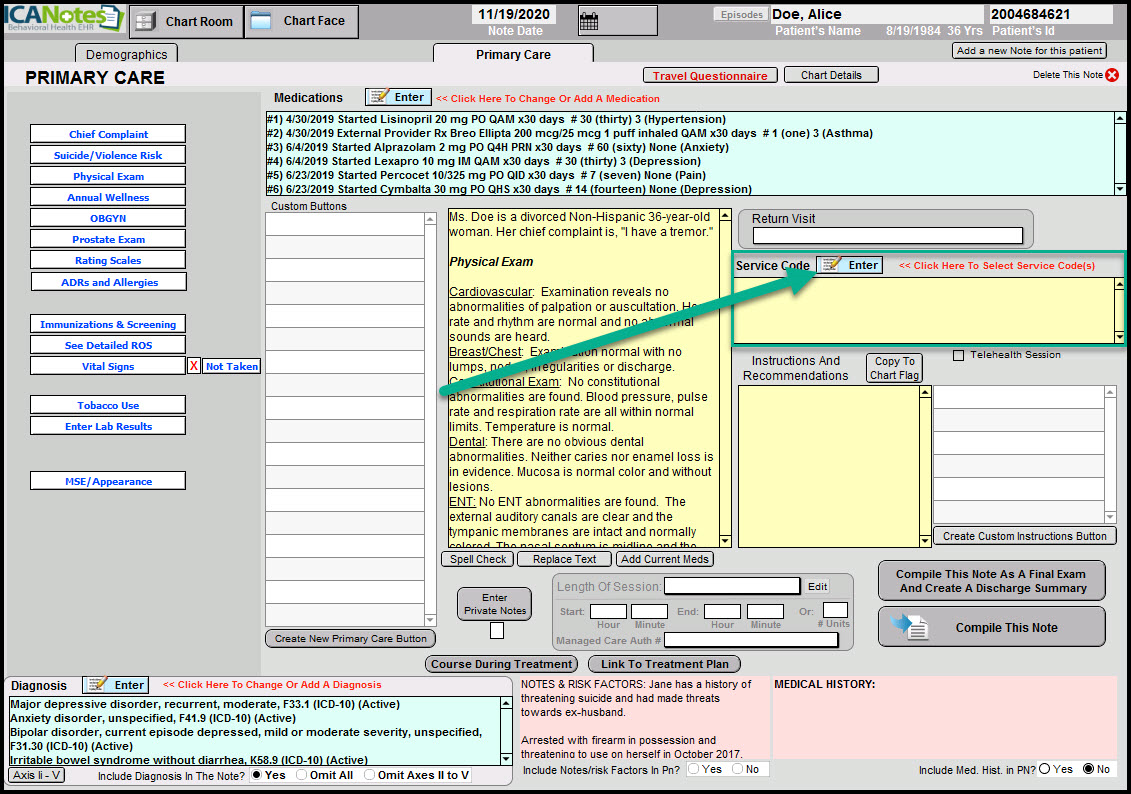Open Chart Face from the top bar
1131x794 pixels.
[301, 21]
